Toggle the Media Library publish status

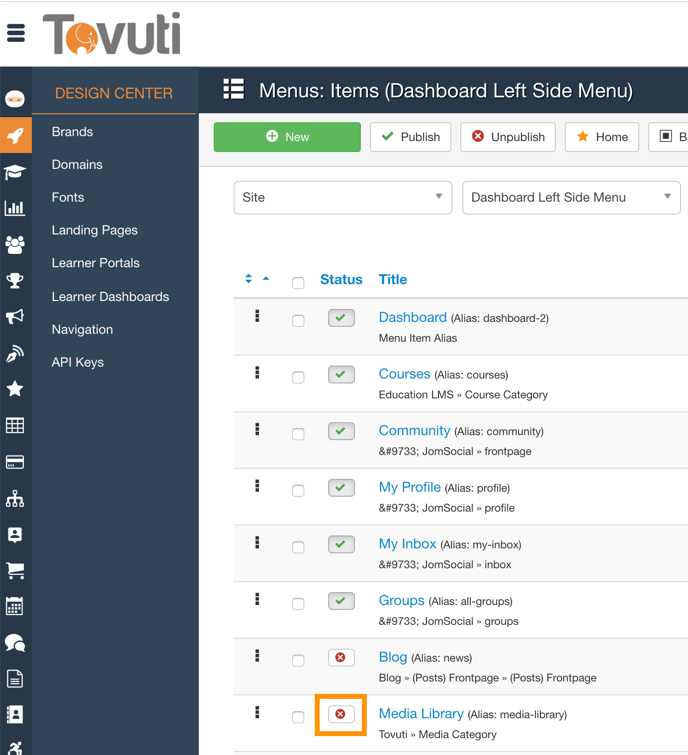[340, 715]
